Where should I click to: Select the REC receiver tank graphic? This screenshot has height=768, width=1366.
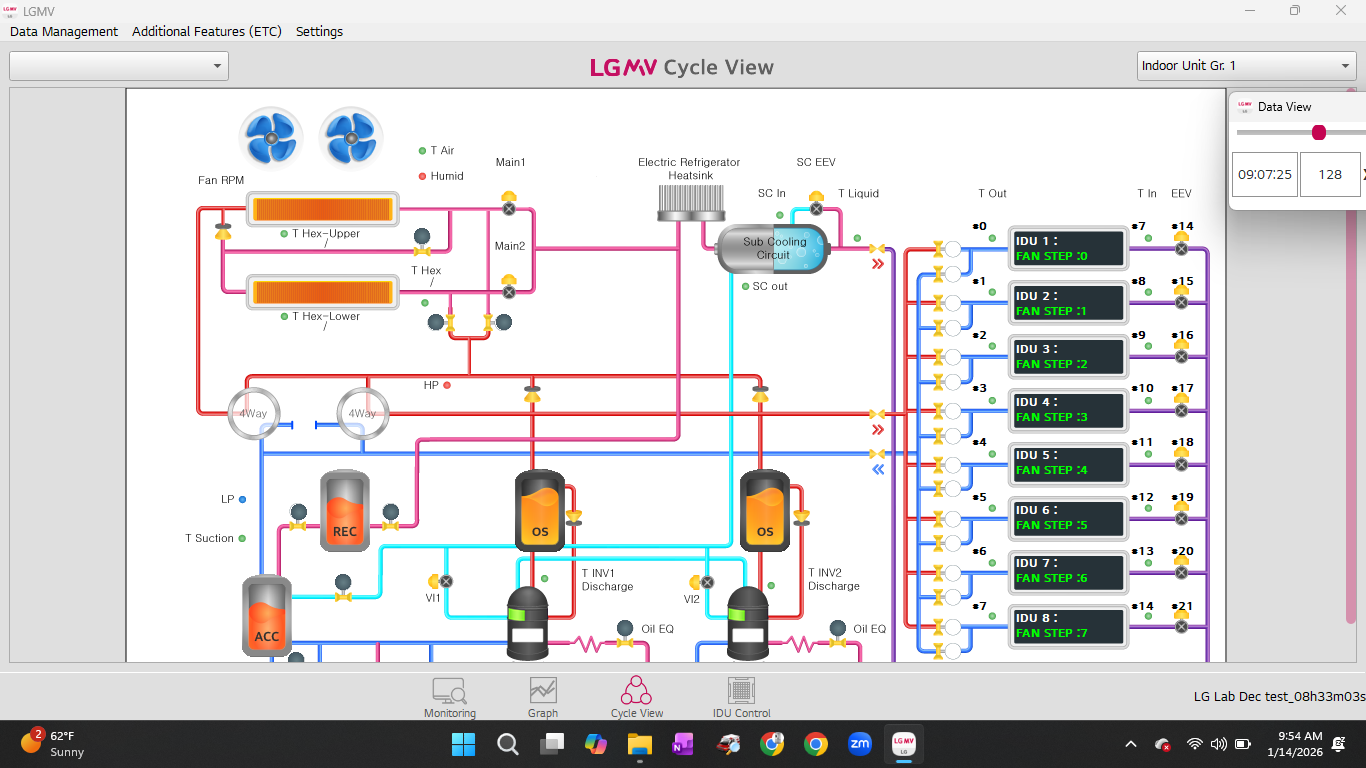click(x=344, y=512)
